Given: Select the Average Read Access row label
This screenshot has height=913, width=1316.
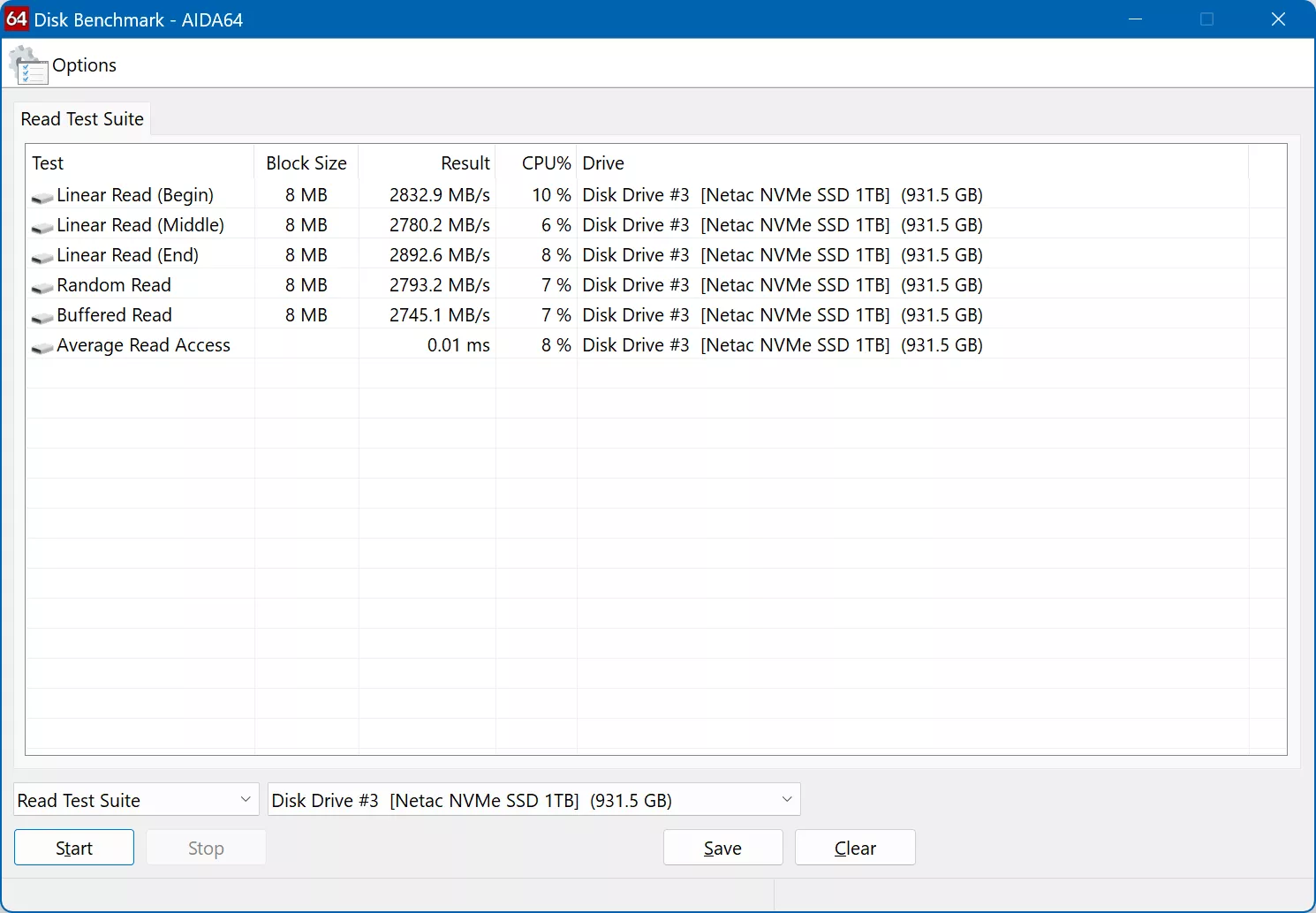Looking at the screenshot, I should click(x=143, y=345).
